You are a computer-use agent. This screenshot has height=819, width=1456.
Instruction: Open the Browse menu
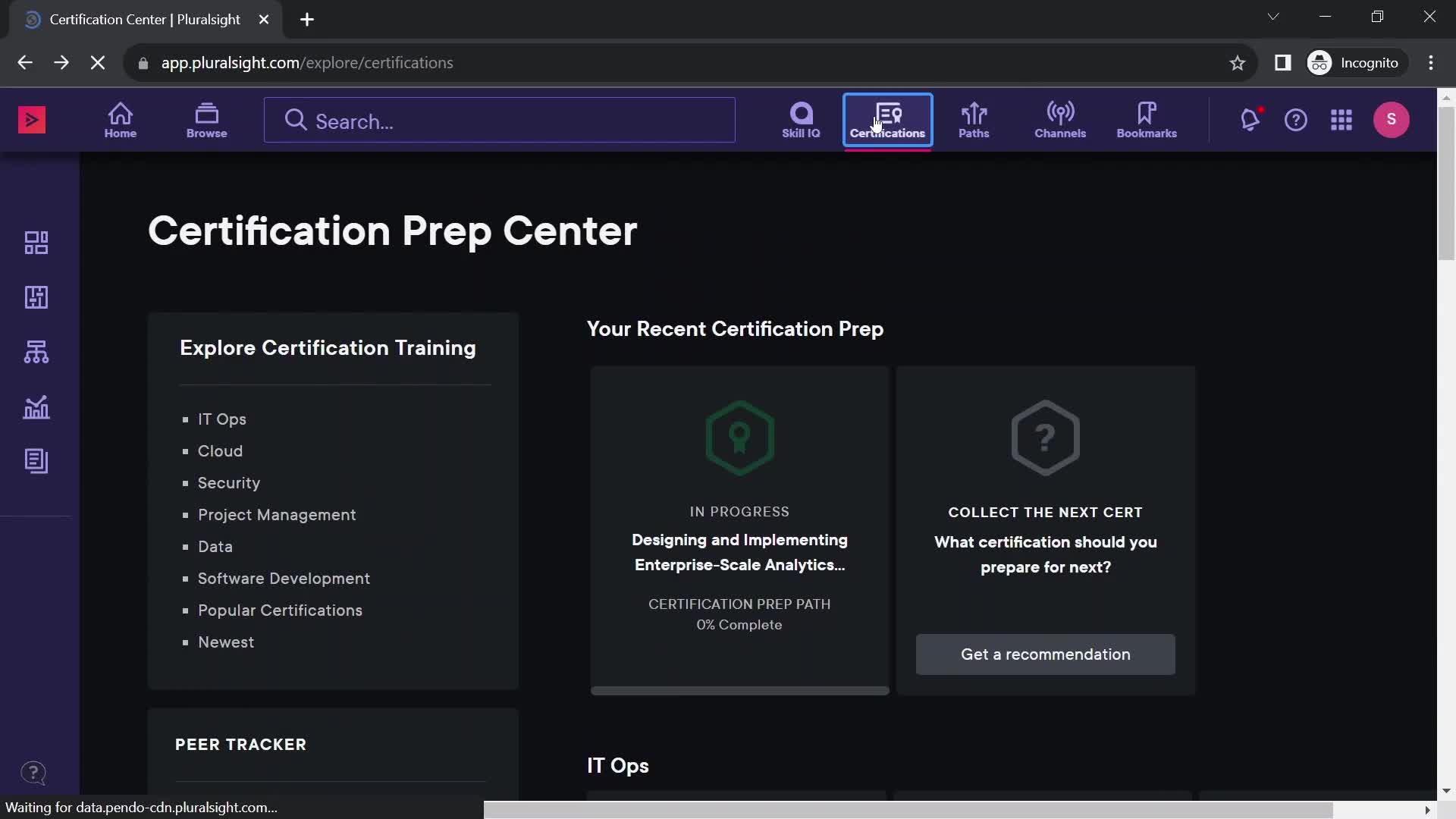tap(206, 120)
